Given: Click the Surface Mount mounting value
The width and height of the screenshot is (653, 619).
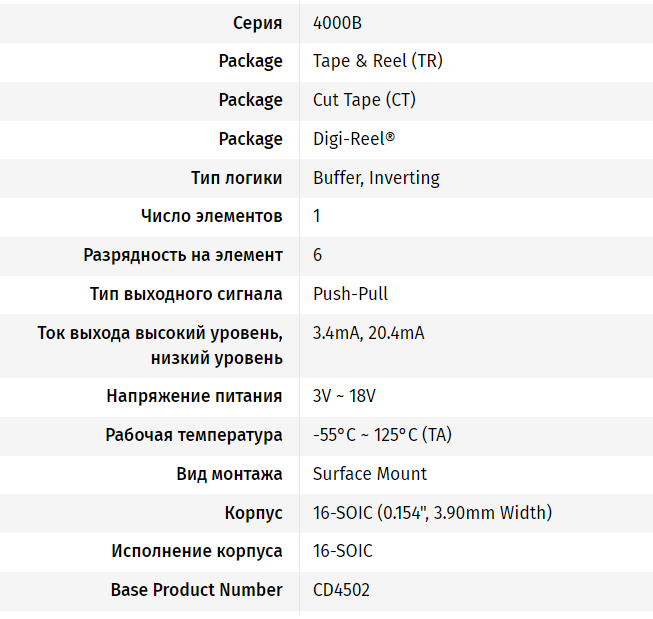Looking at the screenshot, I should tap(369, 474).
